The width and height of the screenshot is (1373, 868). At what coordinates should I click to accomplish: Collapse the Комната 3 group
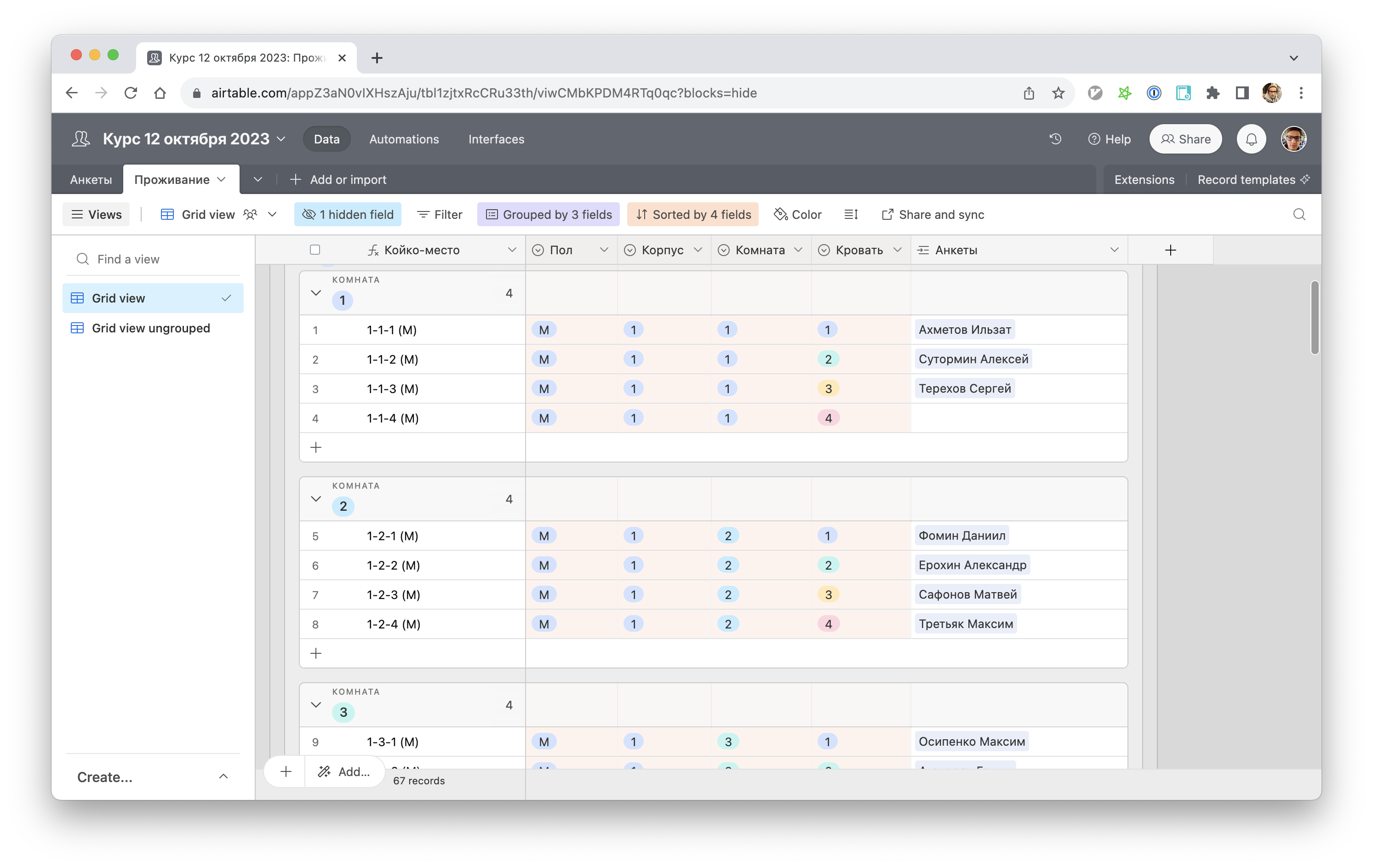pyautogui.click(x=316, y=705)
